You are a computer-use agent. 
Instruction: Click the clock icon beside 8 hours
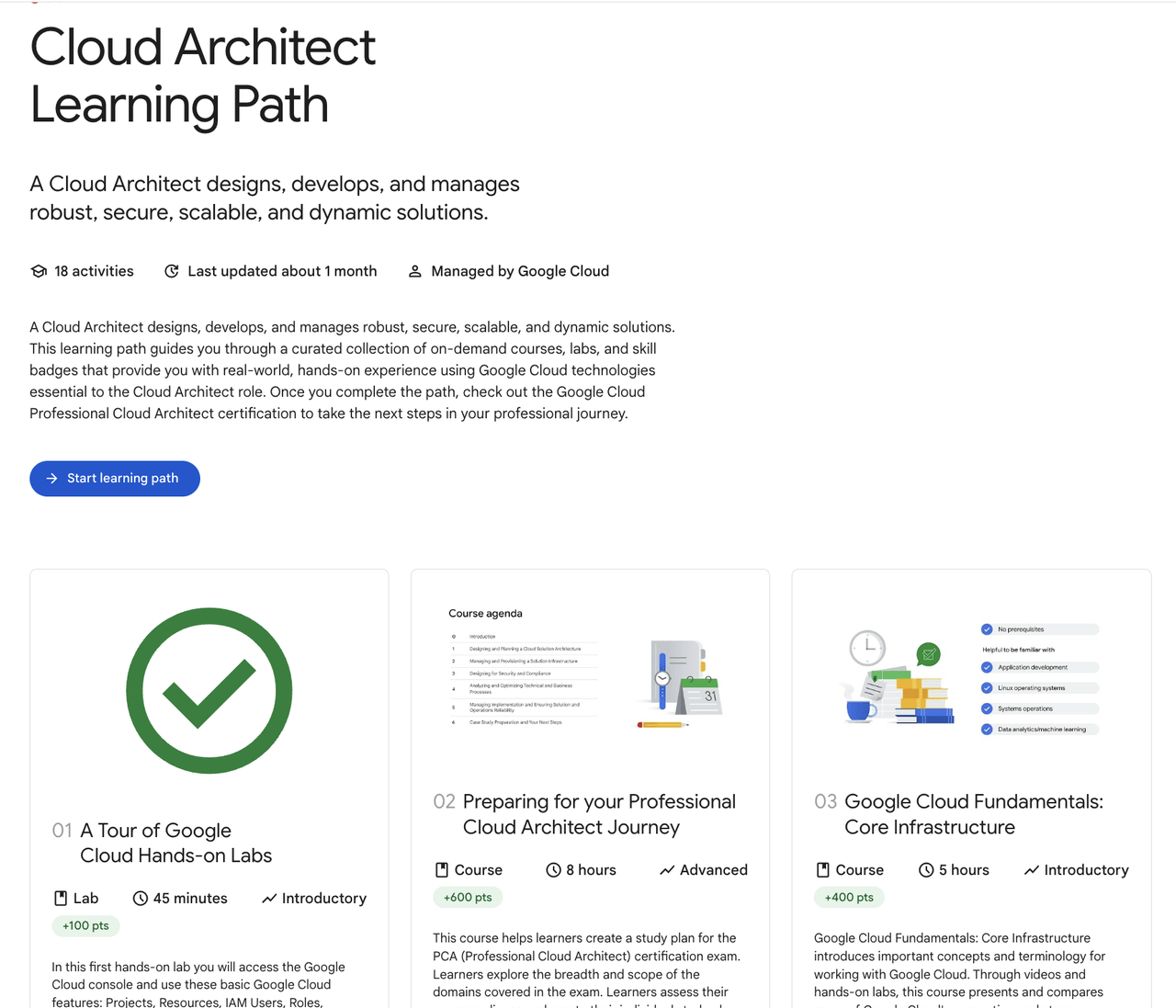553,870
